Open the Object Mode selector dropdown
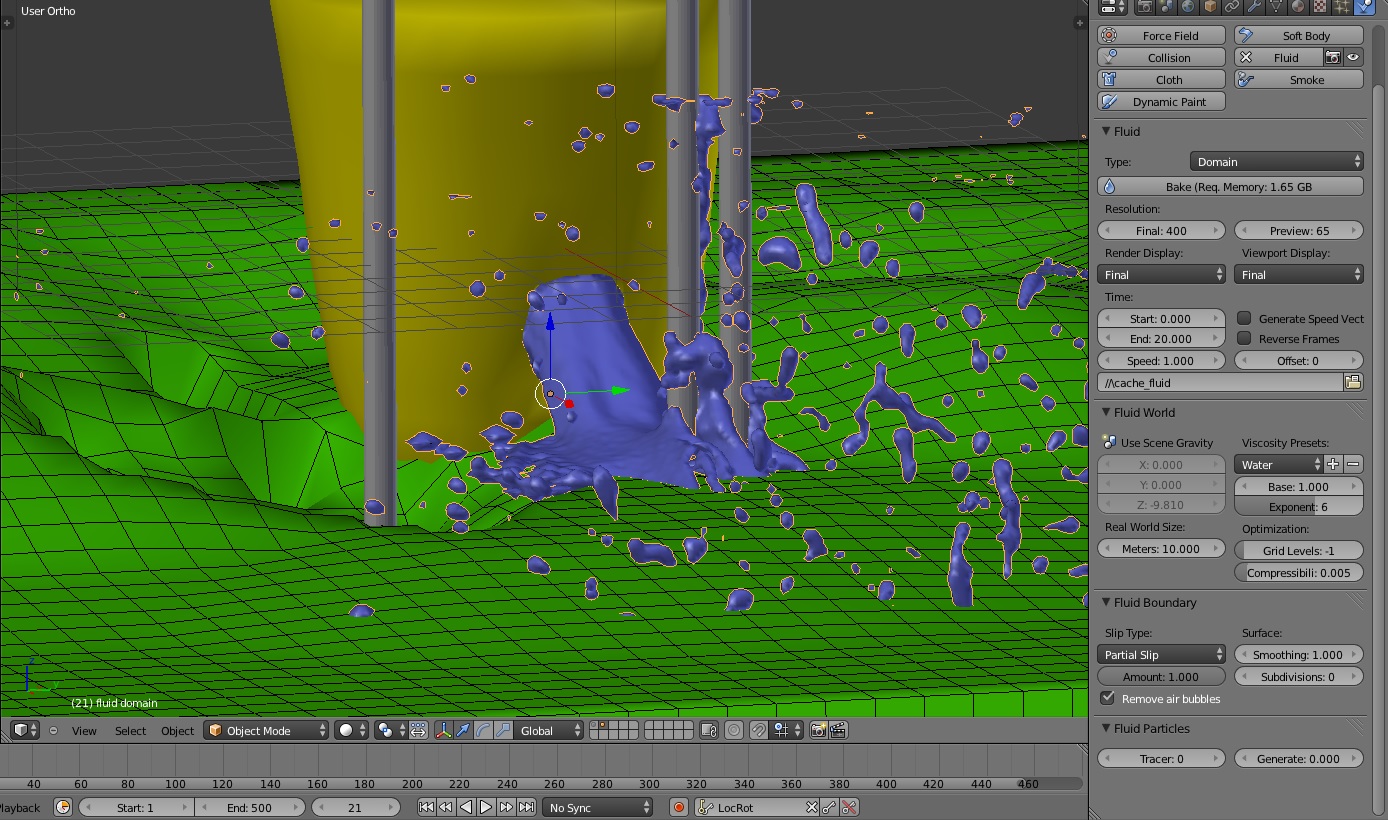This screenshot has width=1388, height=820. pyautogui.click(x=266, y=730)
